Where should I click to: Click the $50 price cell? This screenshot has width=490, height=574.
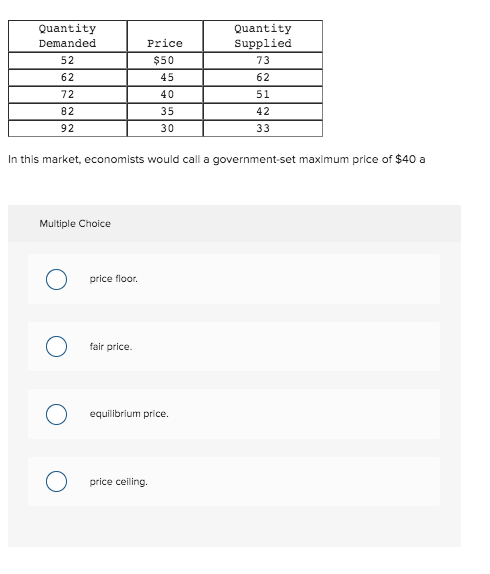tap(165, 60)
